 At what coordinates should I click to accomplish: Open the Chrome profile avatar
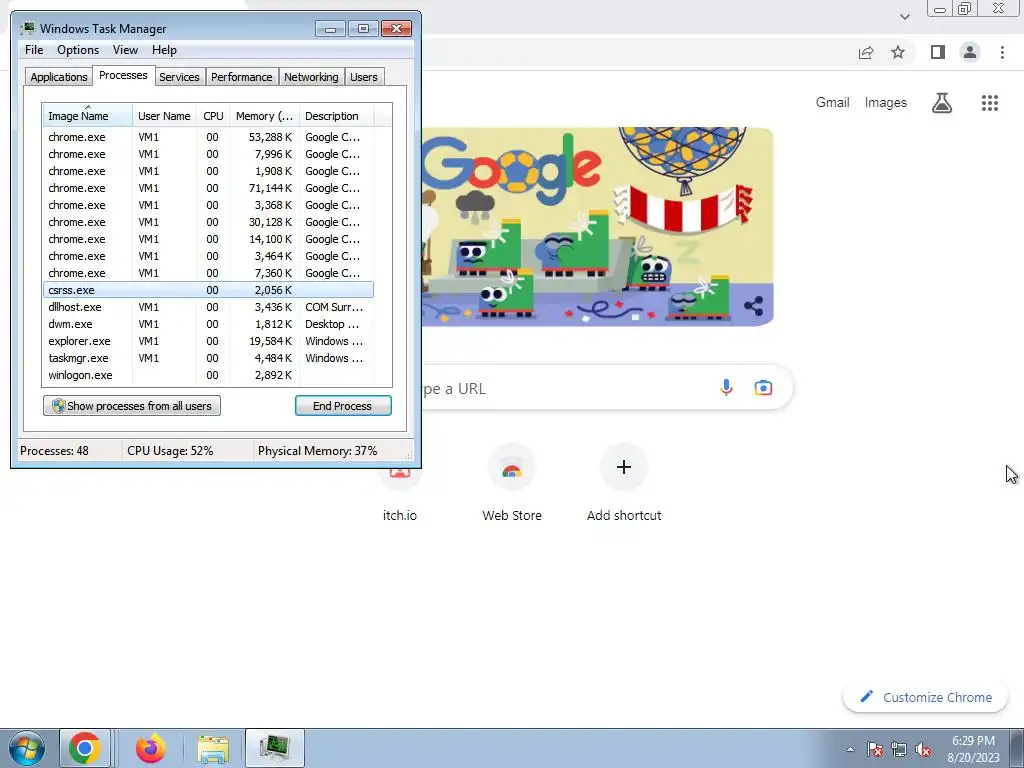[970, 52]
